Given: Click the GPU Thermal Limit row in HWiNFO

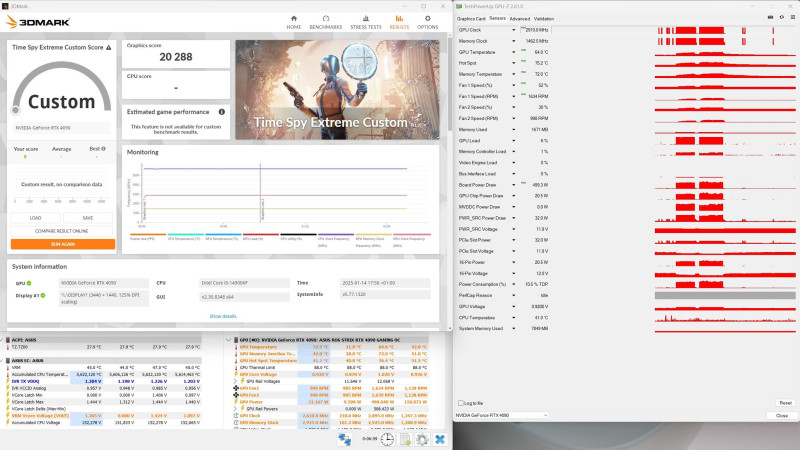Looking at the screenshot, I should [331, 367].
